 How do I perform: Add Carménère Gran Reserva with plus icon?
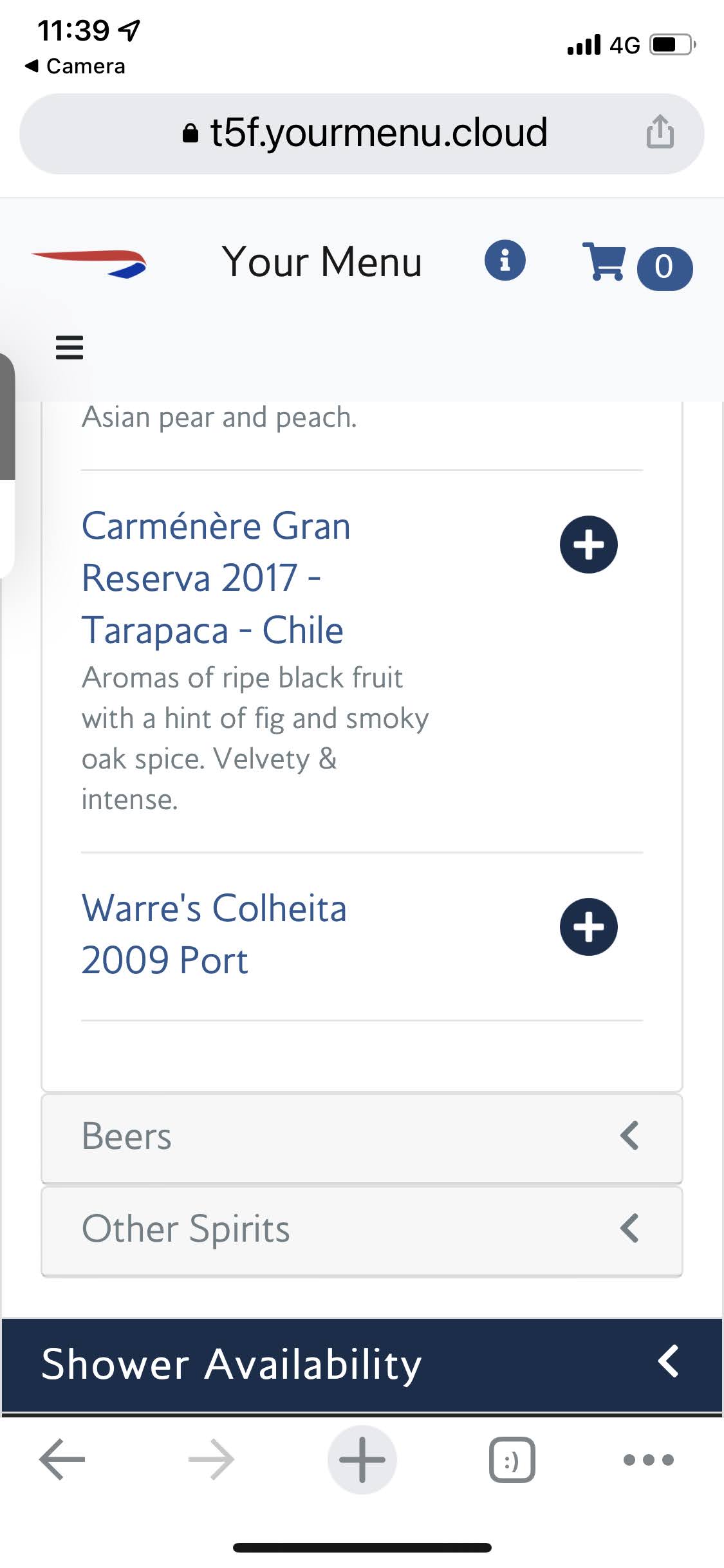[588, 545]
